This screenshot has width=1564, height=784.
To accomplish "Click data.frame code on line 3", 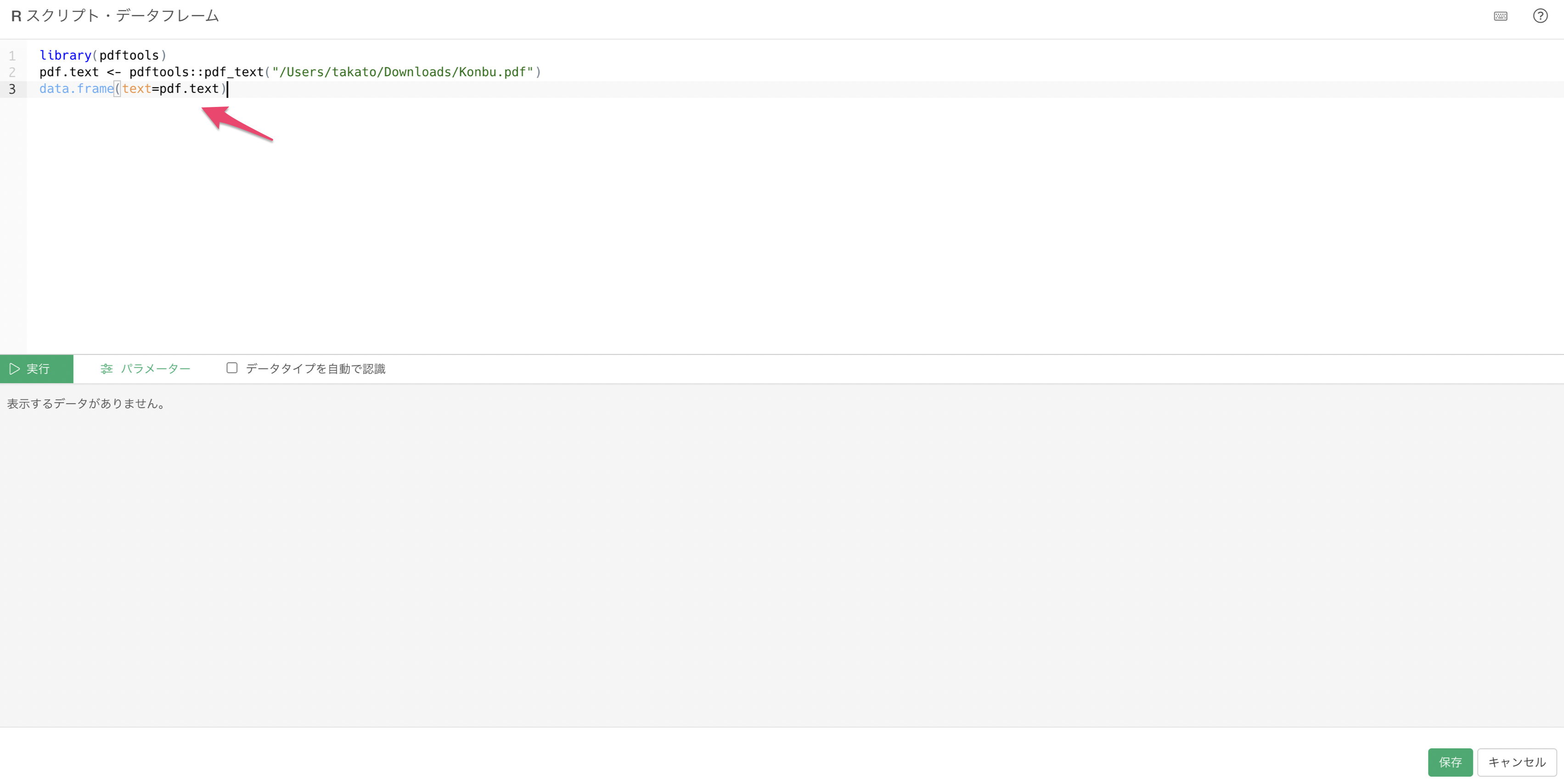I will coord(77,89).
